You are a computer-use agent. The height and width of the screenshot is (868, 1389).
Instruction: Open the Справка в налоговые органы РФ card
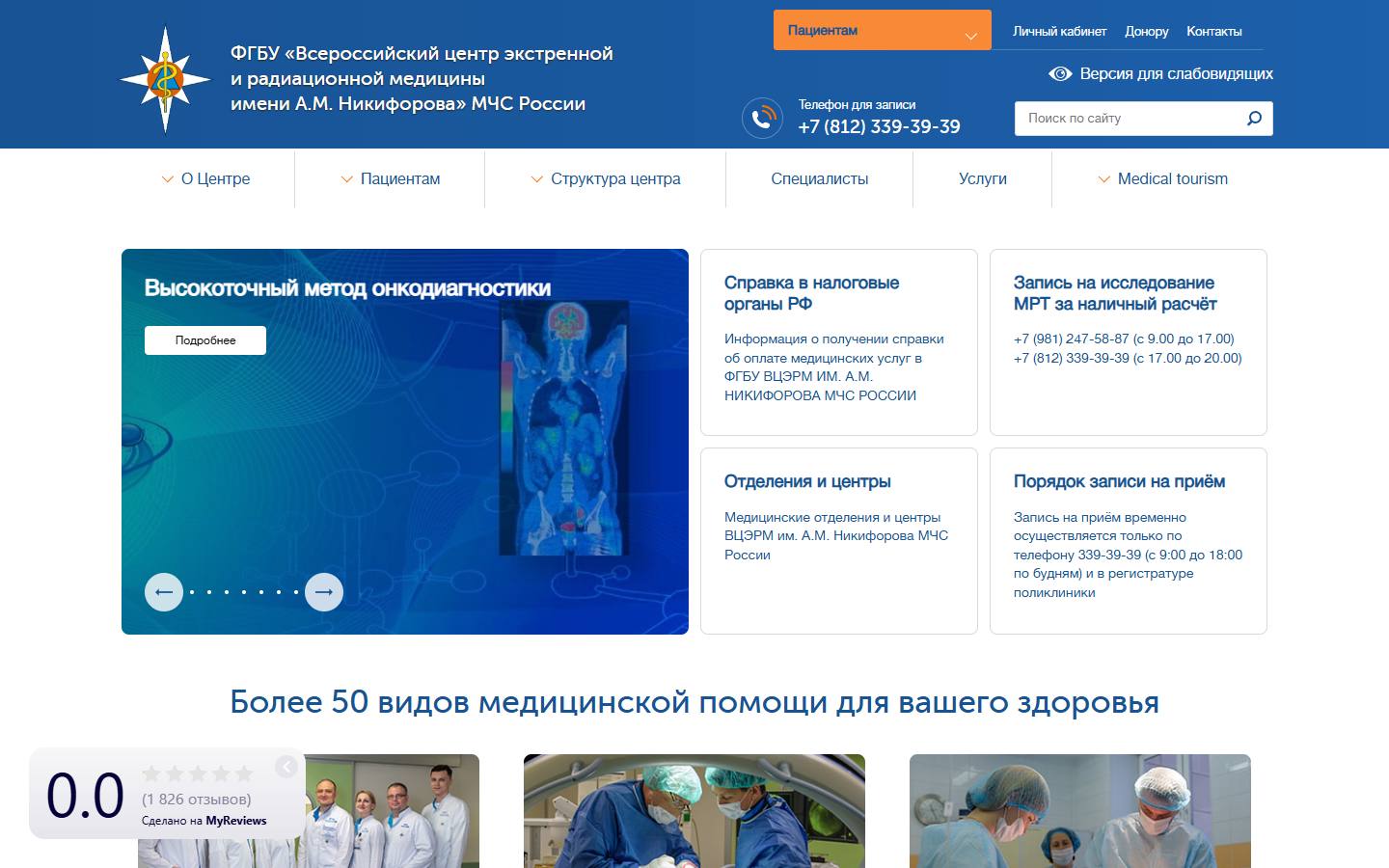[839, 342]
